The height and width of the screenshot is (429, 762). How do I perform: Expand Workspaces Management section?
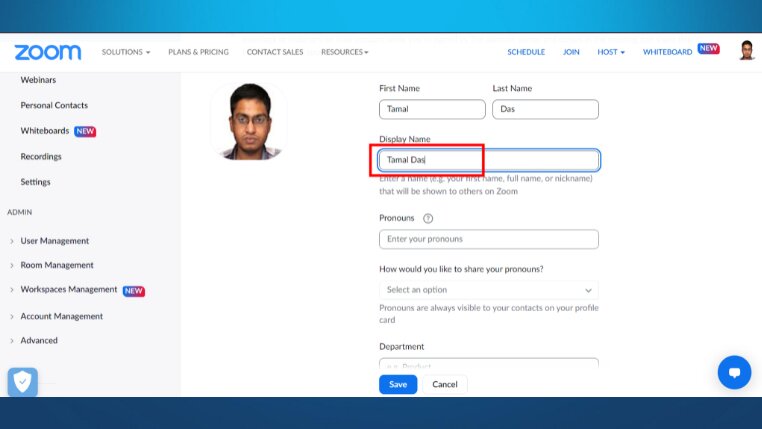point(69,290)
